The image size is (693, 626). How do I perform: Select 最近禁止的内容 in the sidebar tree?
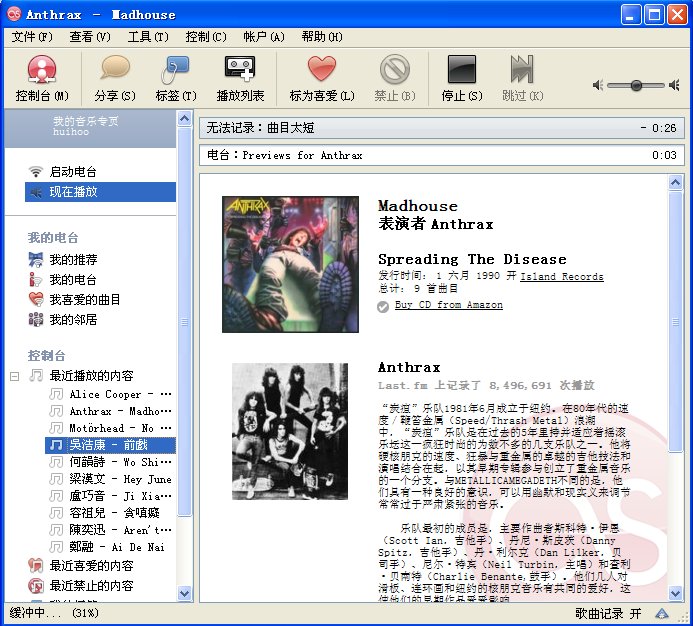91,586
